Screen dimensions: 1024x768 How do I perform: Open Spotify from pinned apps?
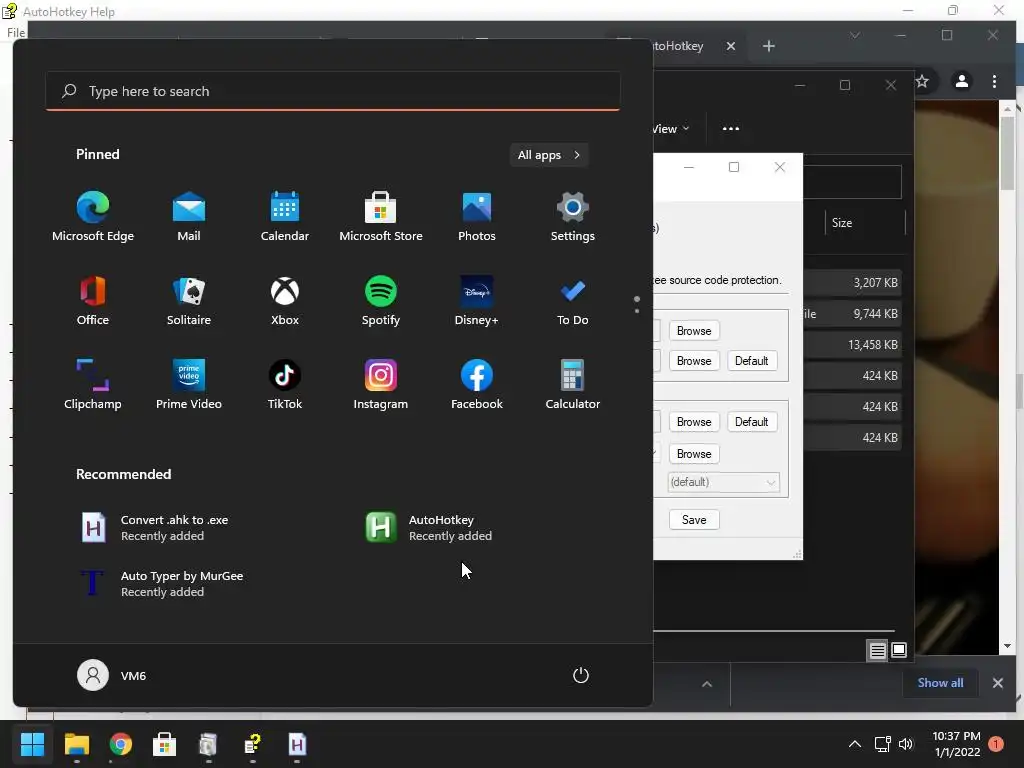tap(381, 301)
